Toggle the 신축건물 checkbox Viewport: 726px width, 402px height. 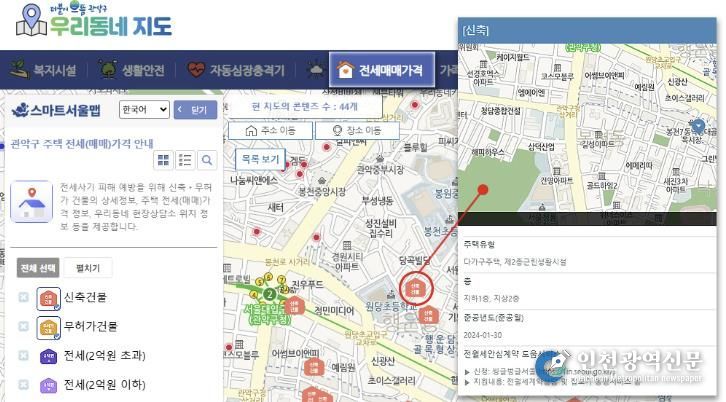24,298
